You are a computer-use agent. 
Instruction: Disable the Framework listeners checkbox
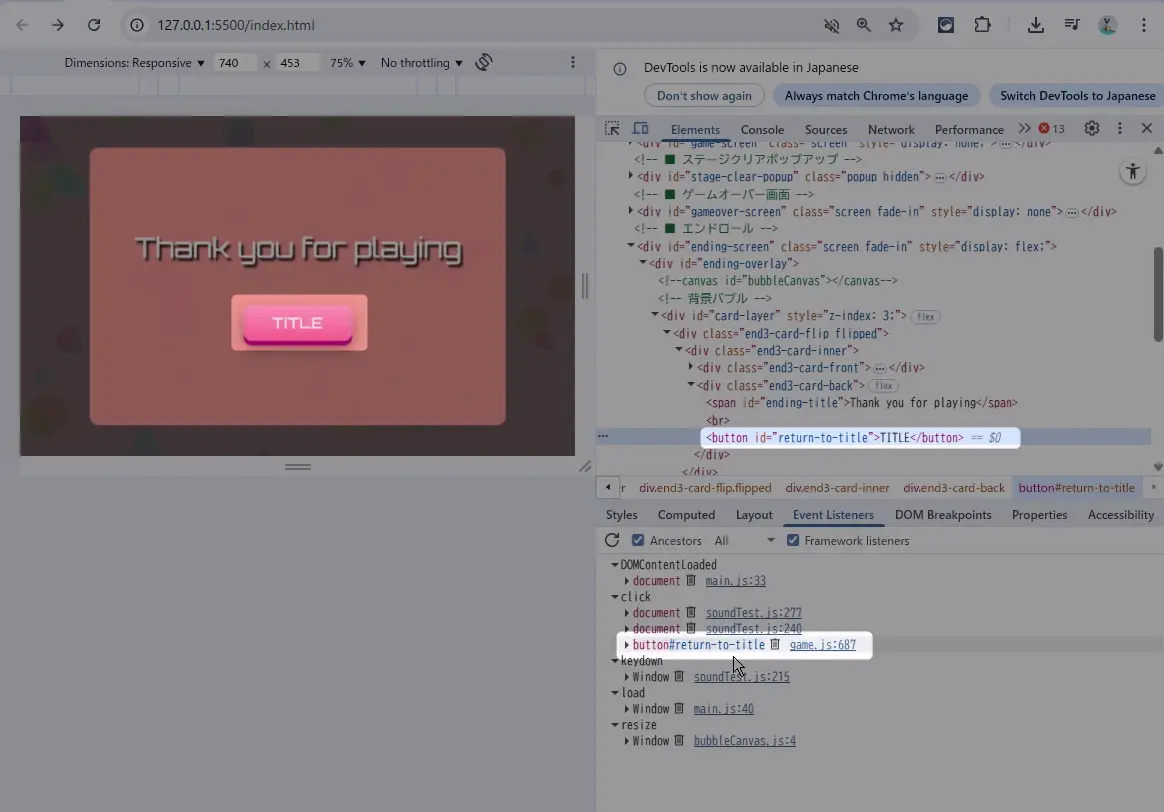[793, 541]
